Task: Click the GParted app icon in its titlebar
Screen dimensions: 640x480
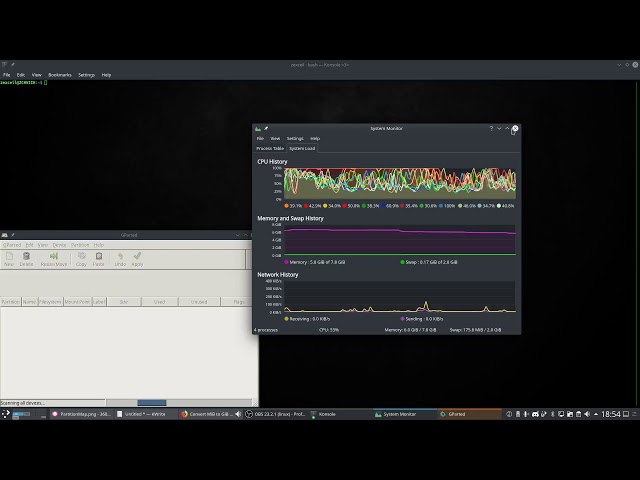Action: (4, 235)
